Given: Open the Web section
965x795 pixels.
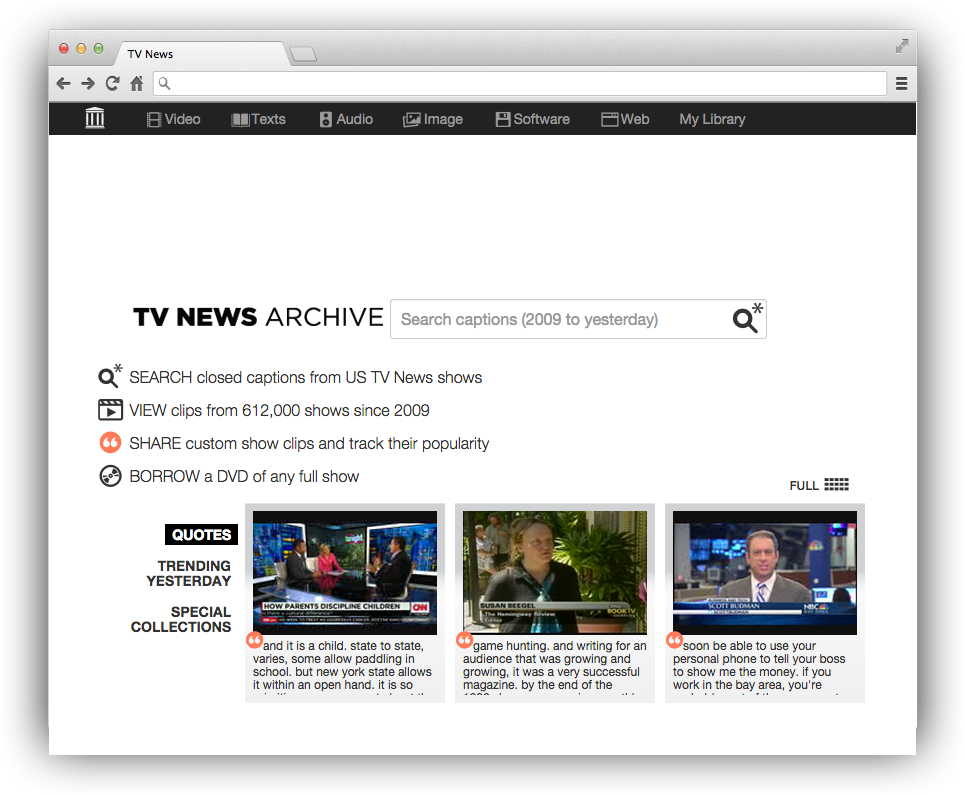Looking at the screenshot, I should [x=625, y=119].
